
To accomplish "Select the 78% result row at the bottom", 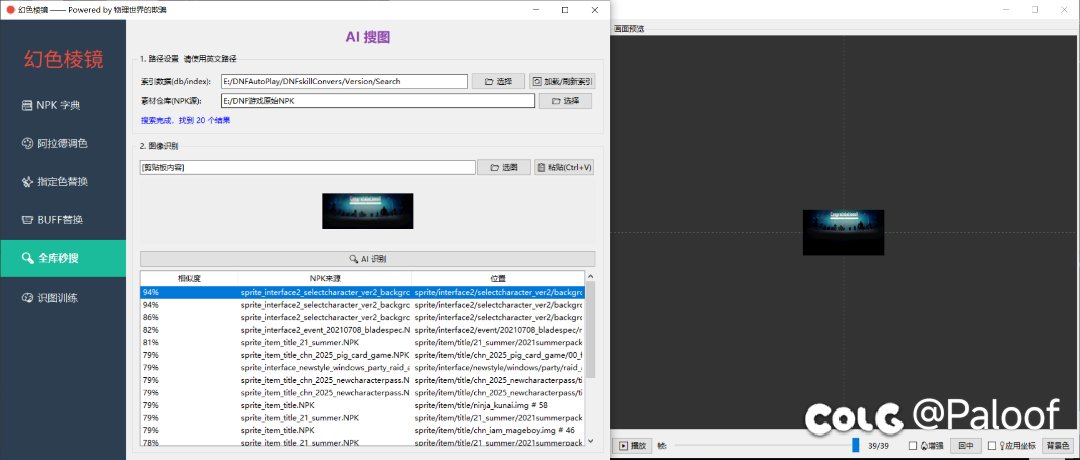I will 362,442.
